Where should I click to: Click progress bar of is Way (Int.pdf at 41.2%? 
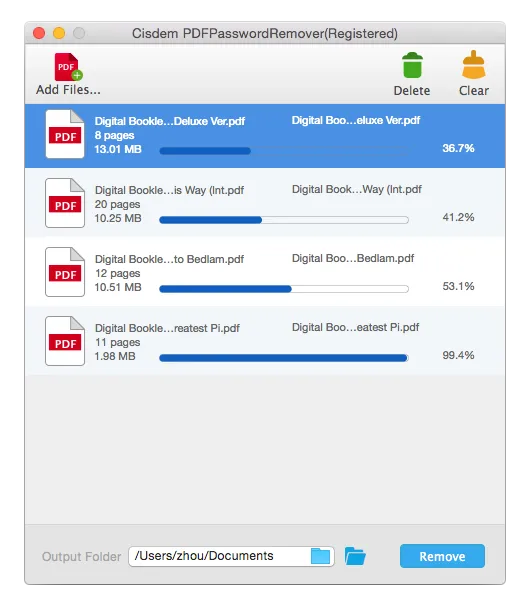pyautogui.click(x=284, y=220)
